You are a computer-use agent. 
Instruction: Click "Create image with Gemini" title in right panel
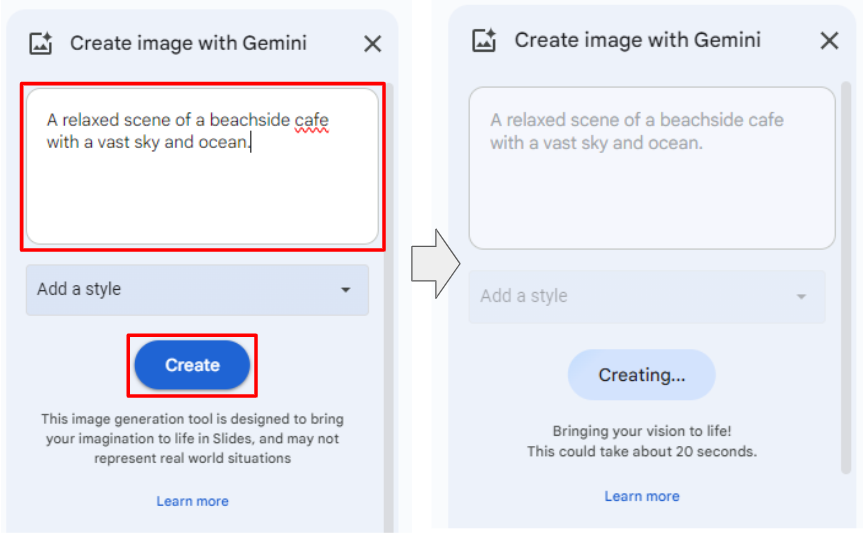tap(637, 40)
